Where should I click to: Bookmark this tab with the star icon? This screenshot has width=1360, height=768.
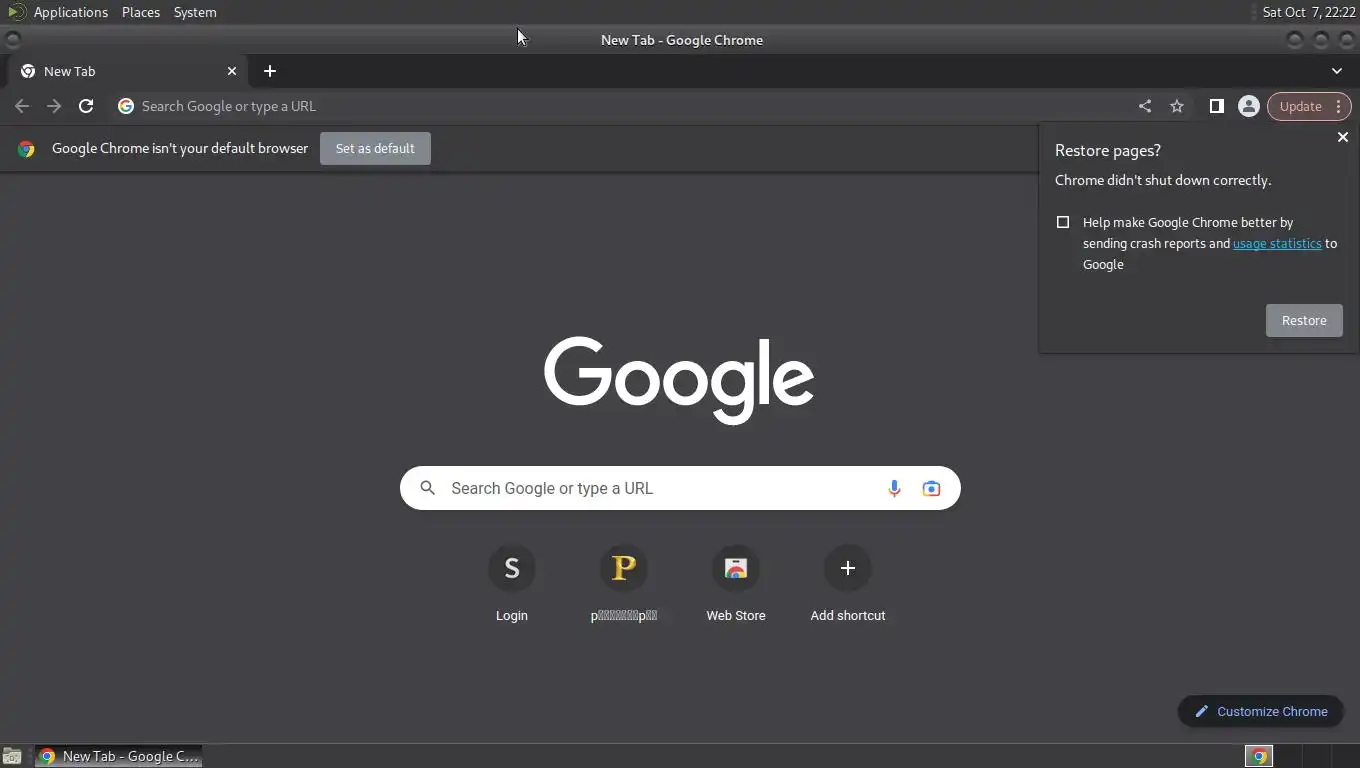point(1177,106)
